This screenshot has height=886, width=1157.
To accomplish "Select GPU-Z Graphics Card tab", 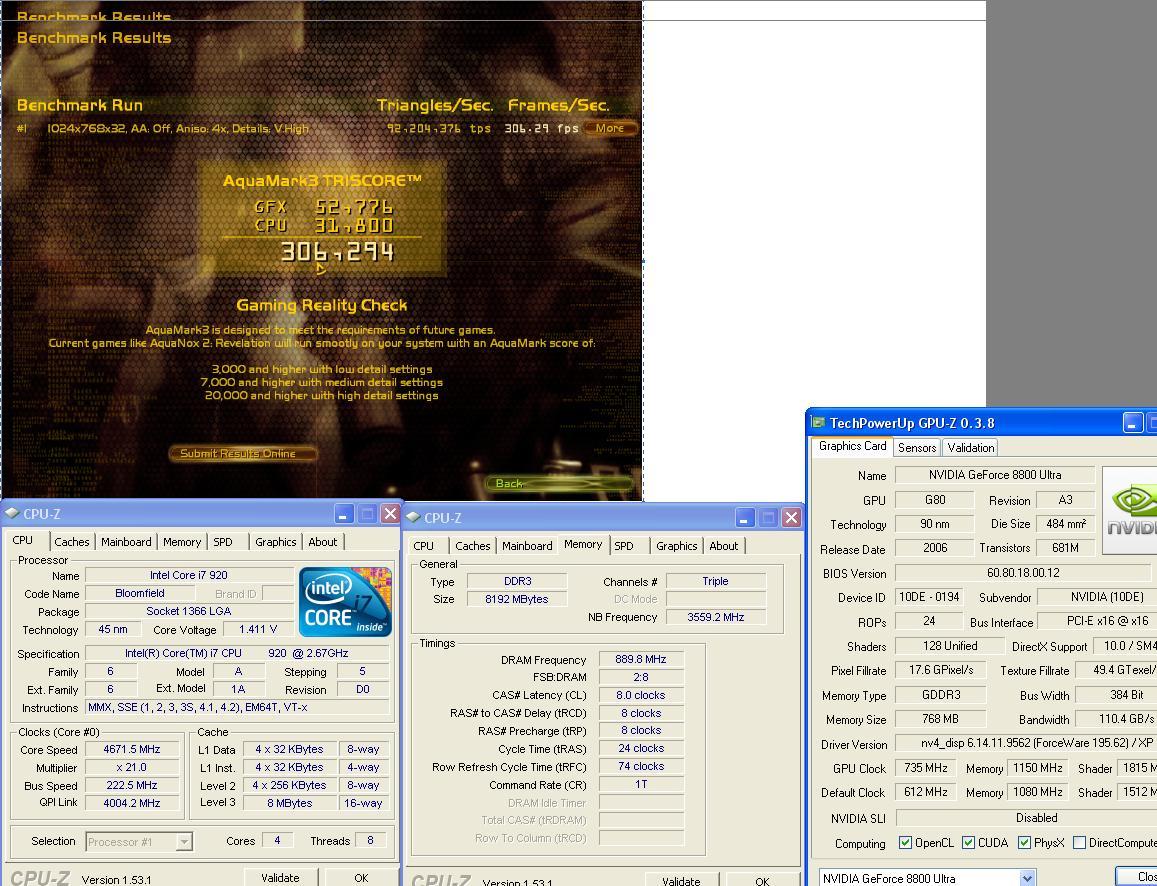I will click(x=852, y=446).
